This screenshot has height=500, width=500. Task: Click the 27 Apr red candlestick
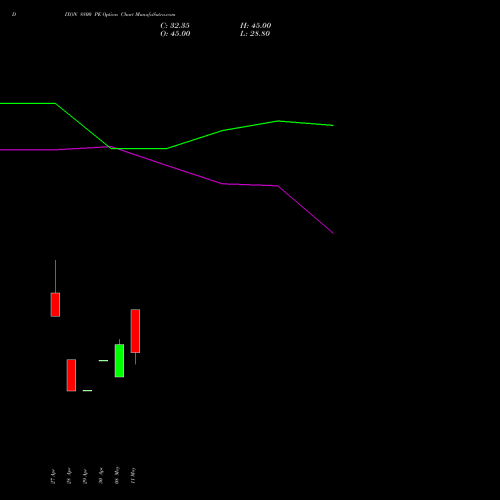[x=55, y=304]
